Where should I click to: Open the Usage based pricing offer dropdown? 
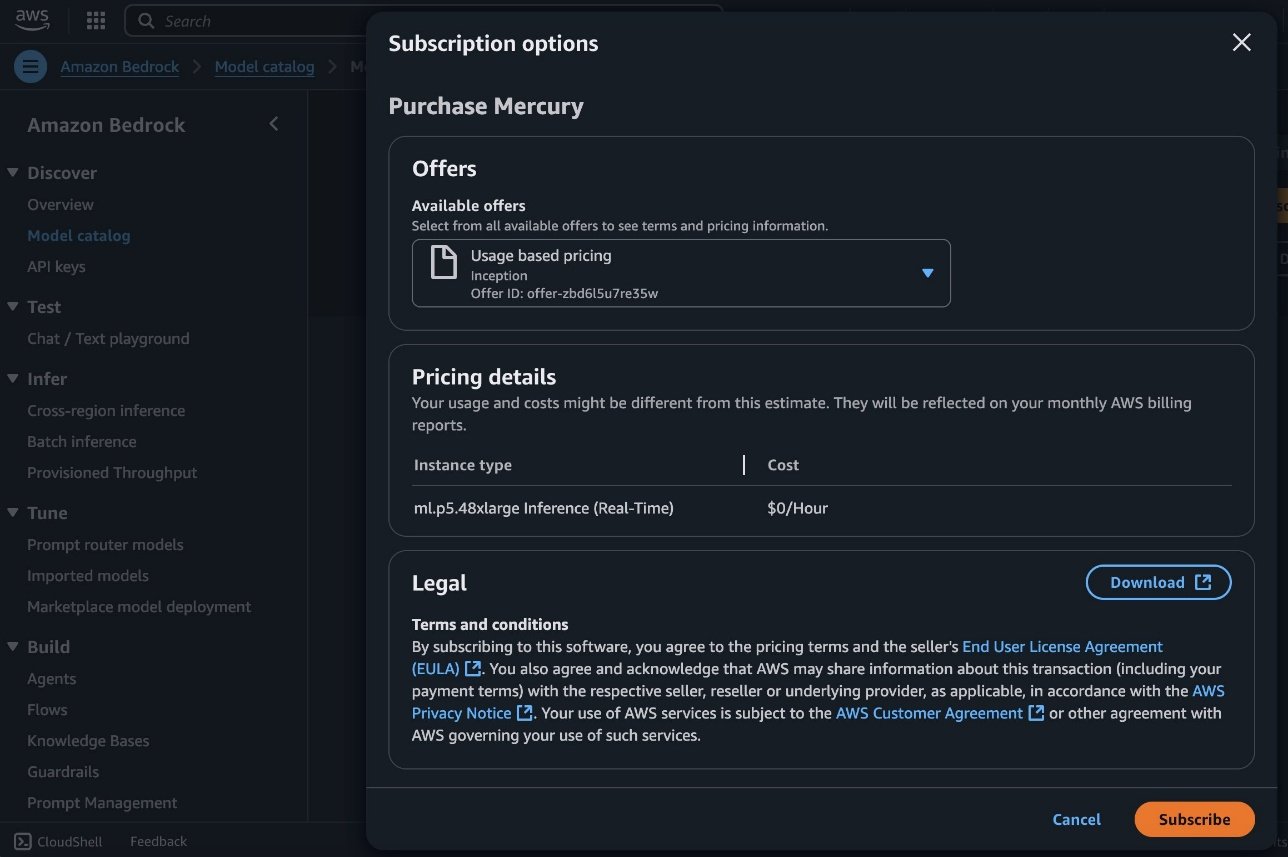(681, 273)
